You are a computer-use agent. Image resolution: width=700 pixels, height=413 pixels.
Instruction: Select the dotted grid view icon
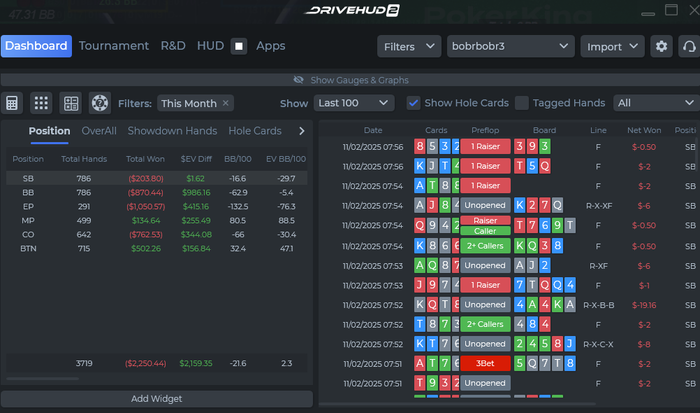coord(41,103)
